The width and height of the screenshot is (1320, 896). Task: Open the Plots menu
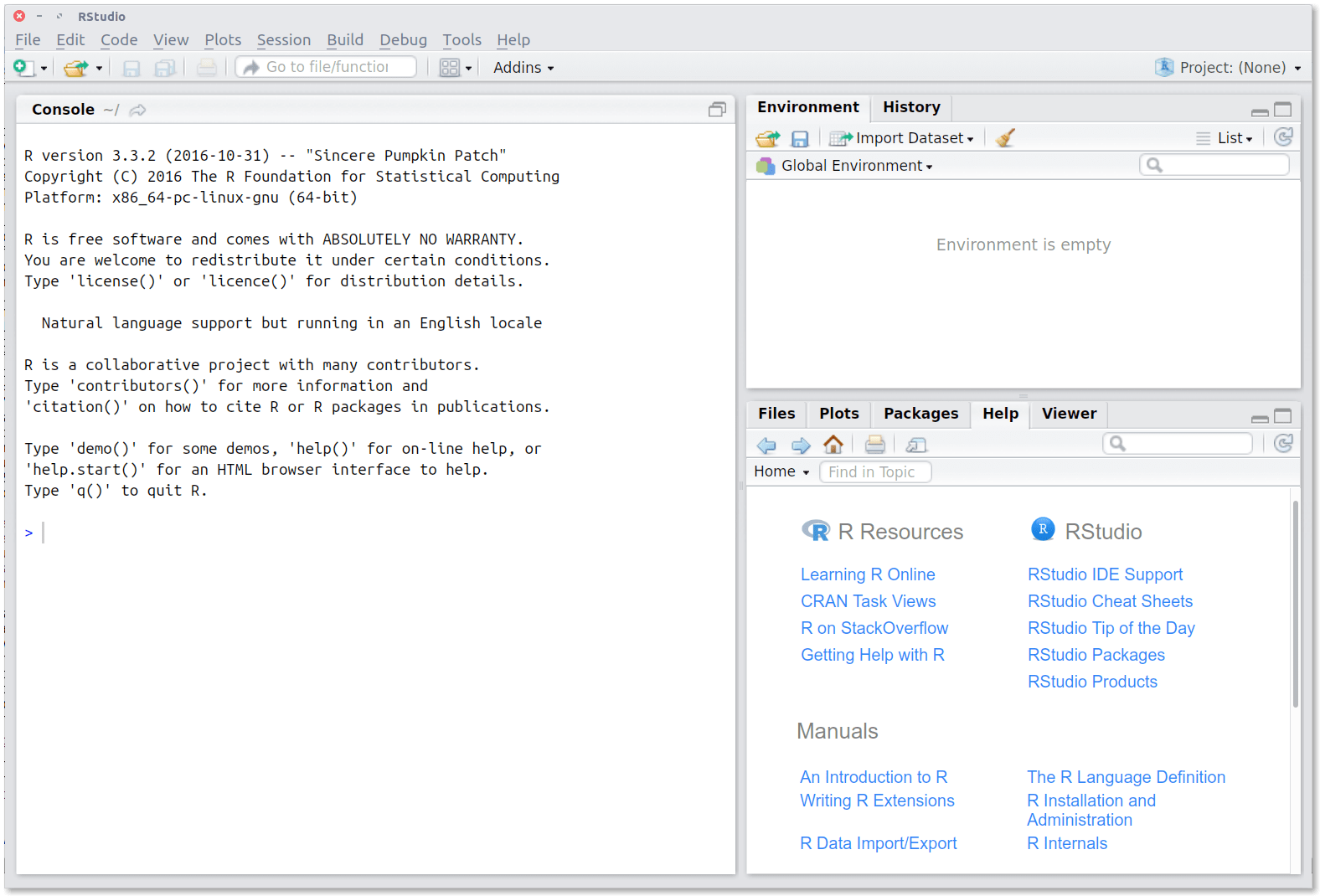click(x=223, y=39)
